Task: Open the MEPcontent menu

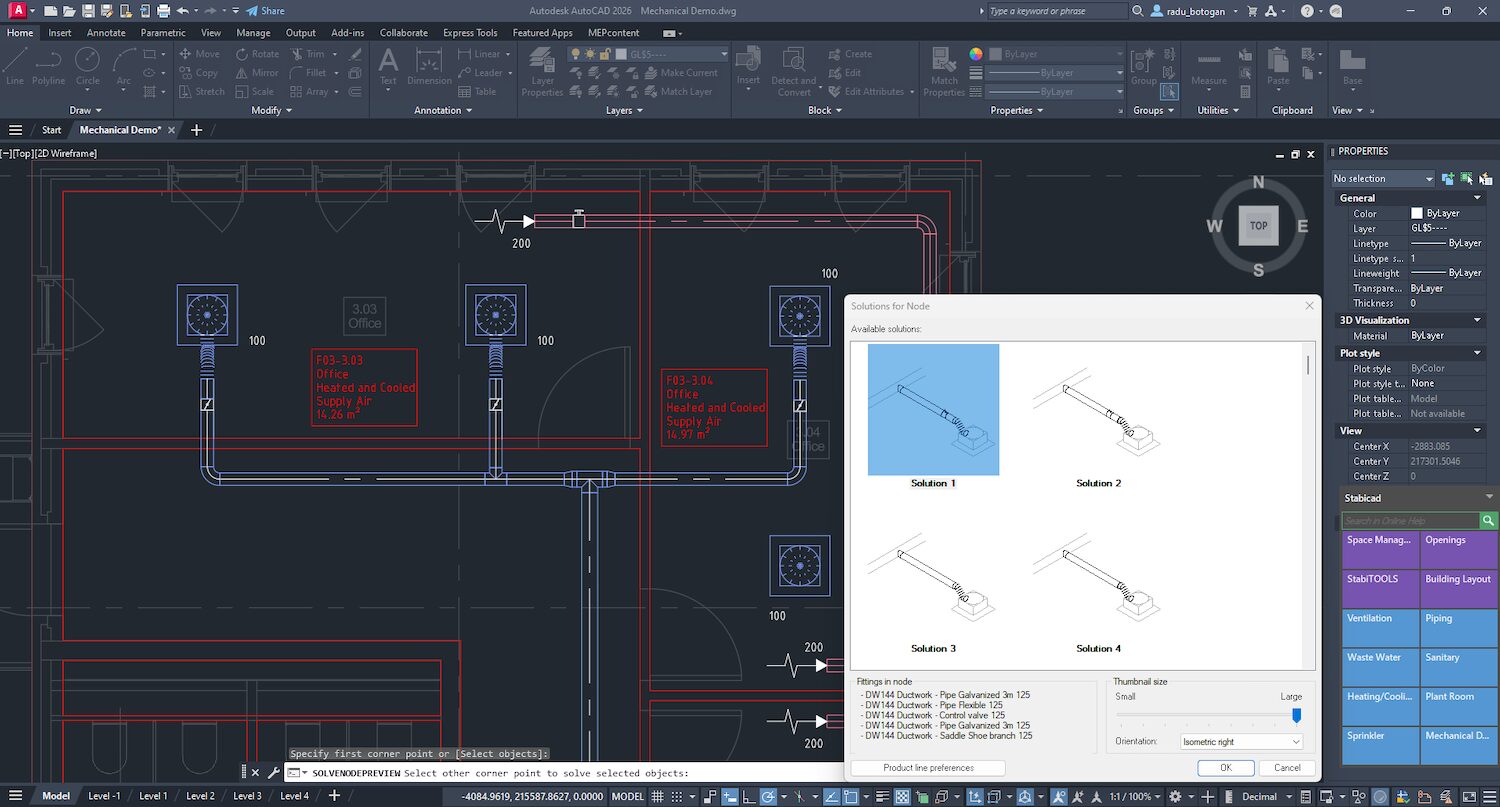Action: [x=616, y=32]
